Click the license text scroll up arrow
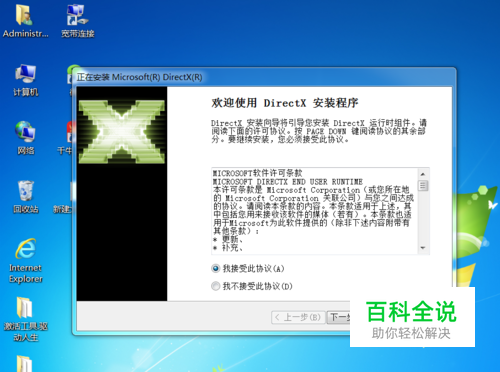 (423, 174)
